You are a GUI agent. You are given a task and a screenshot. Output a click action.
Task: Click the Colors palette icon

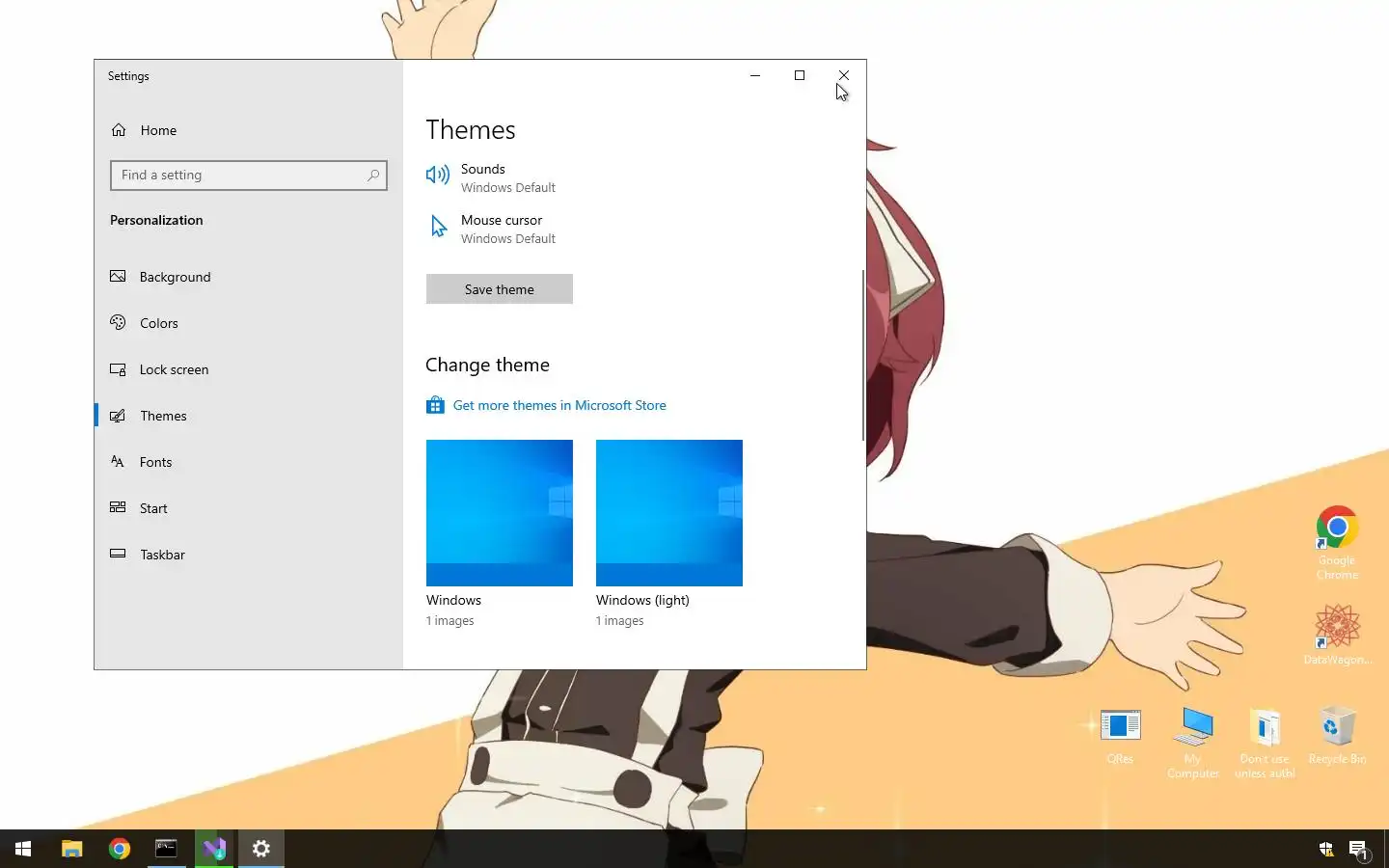coord(118,322)
